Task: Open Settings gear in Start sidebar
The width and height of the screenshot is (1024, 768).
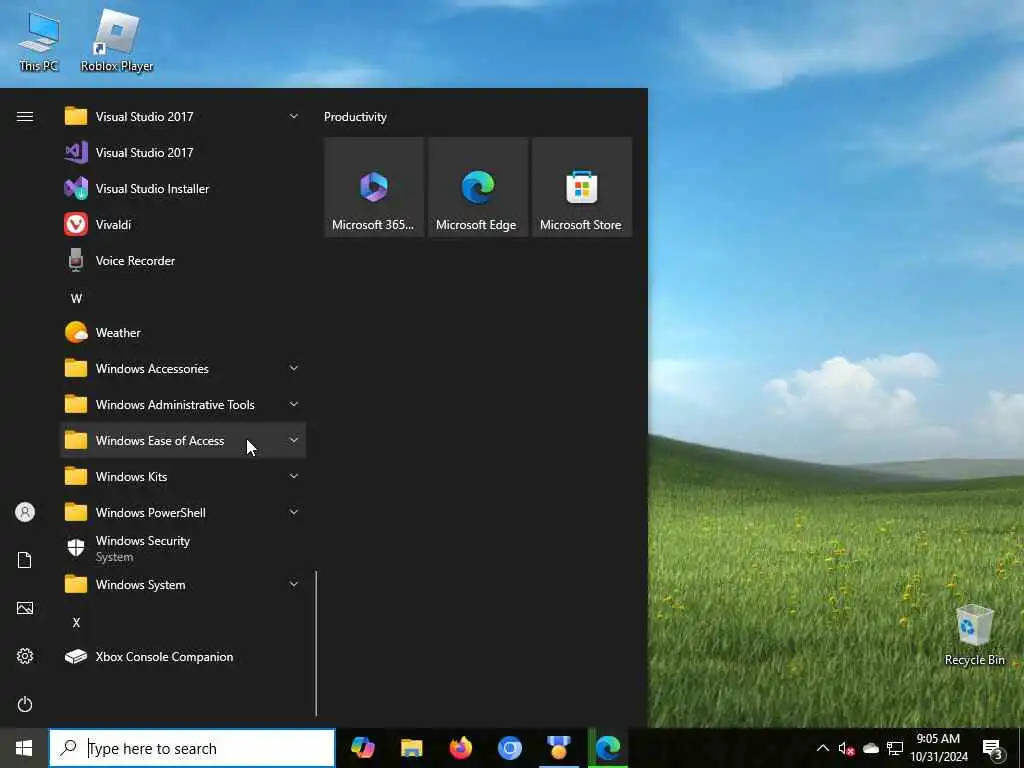Action: pos(25,656)
